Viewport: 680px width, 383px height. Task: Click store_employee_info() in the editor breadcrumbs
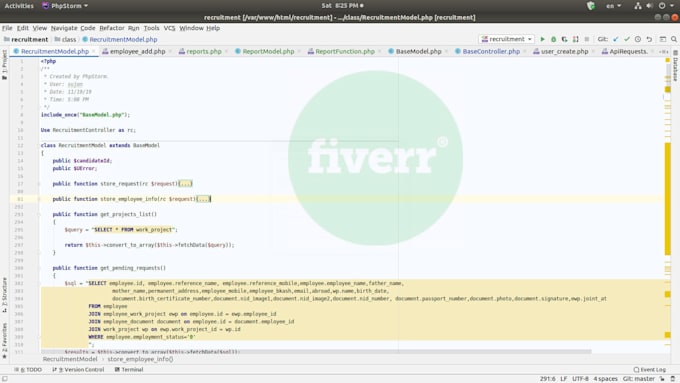point(140,359)
